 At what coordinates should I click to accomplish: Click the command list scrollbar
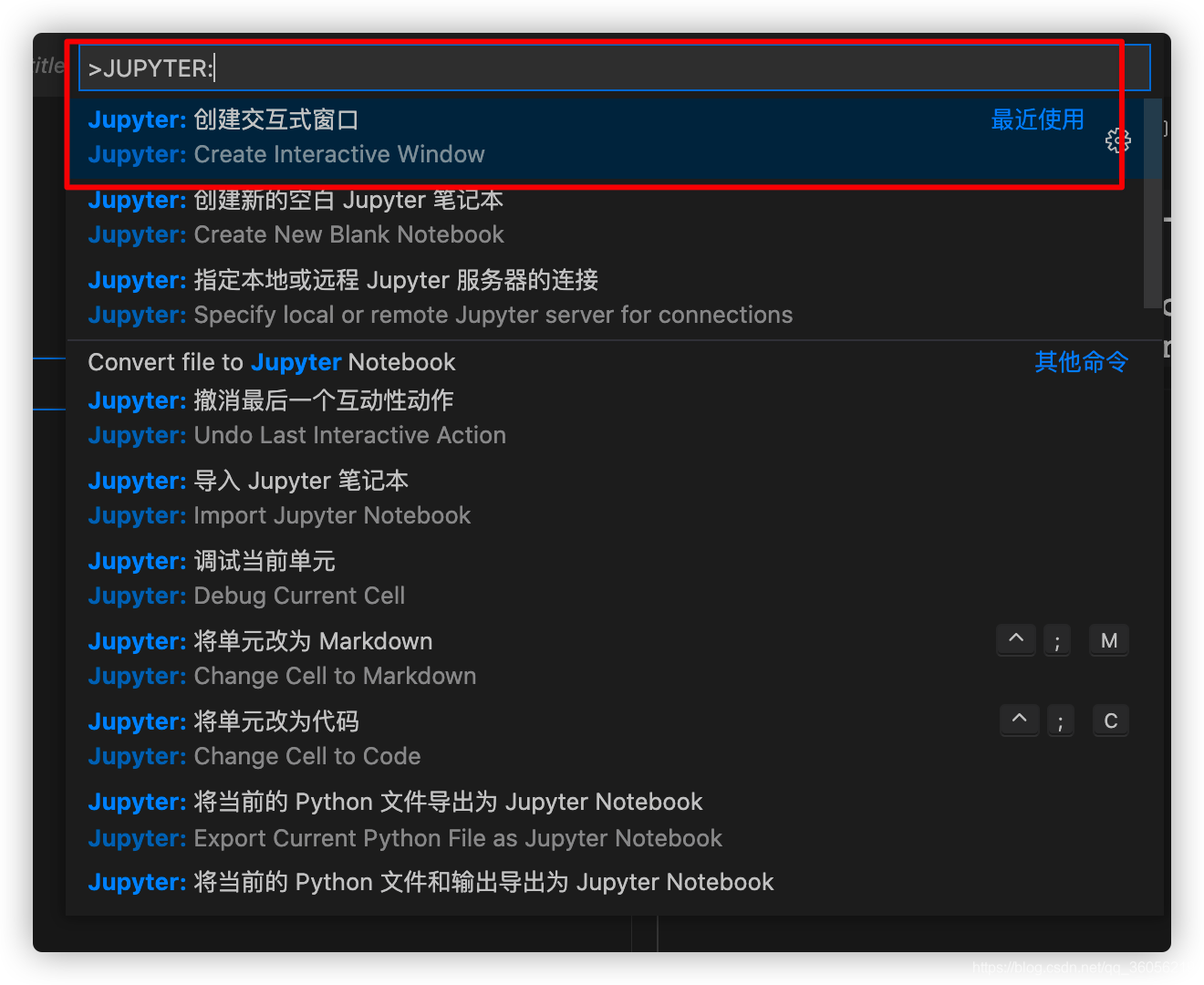(1153, 203)
